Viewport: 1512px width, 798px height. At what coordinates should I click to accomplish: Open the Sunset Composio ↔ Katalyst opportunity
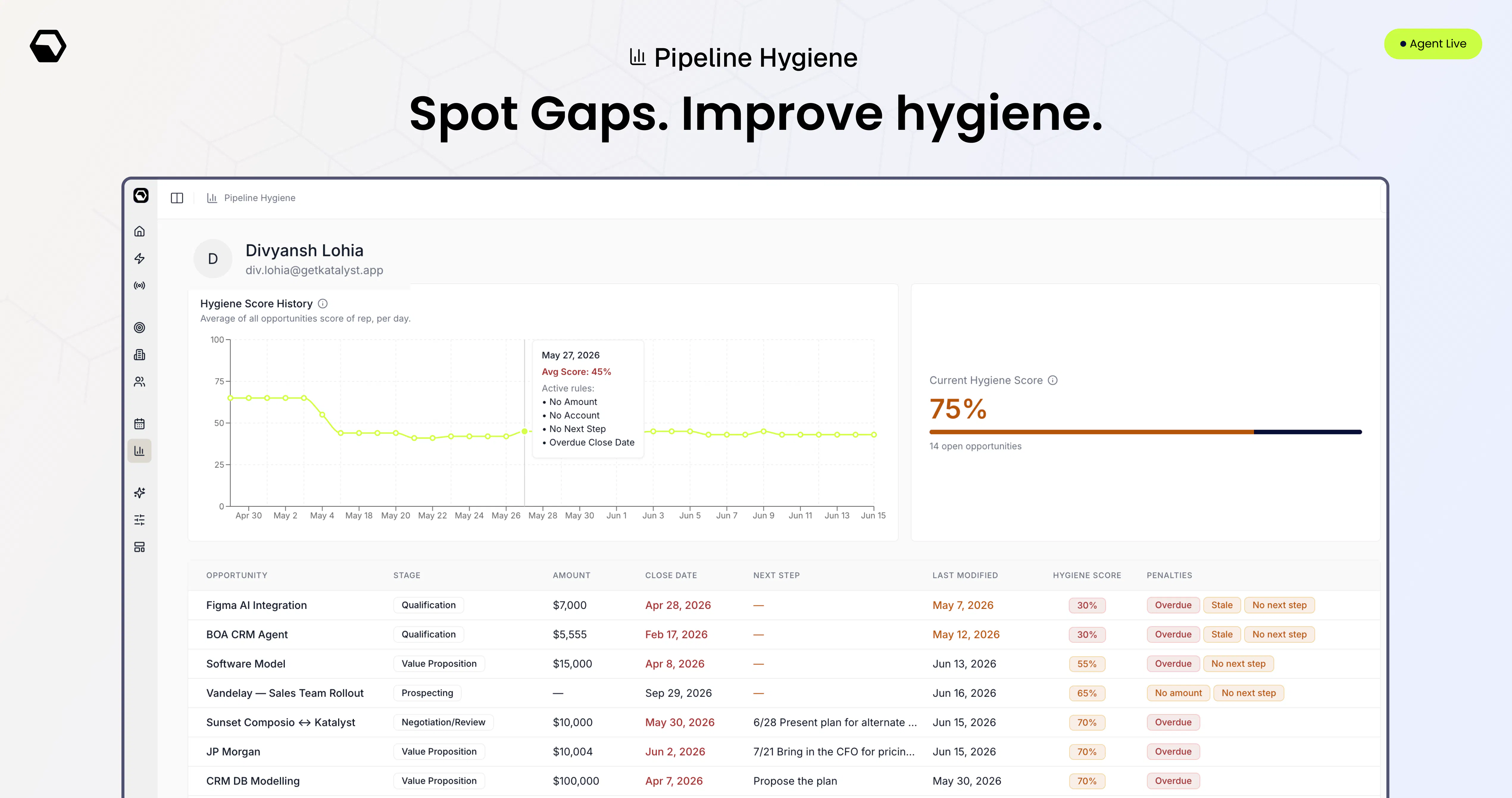point(281,723)
